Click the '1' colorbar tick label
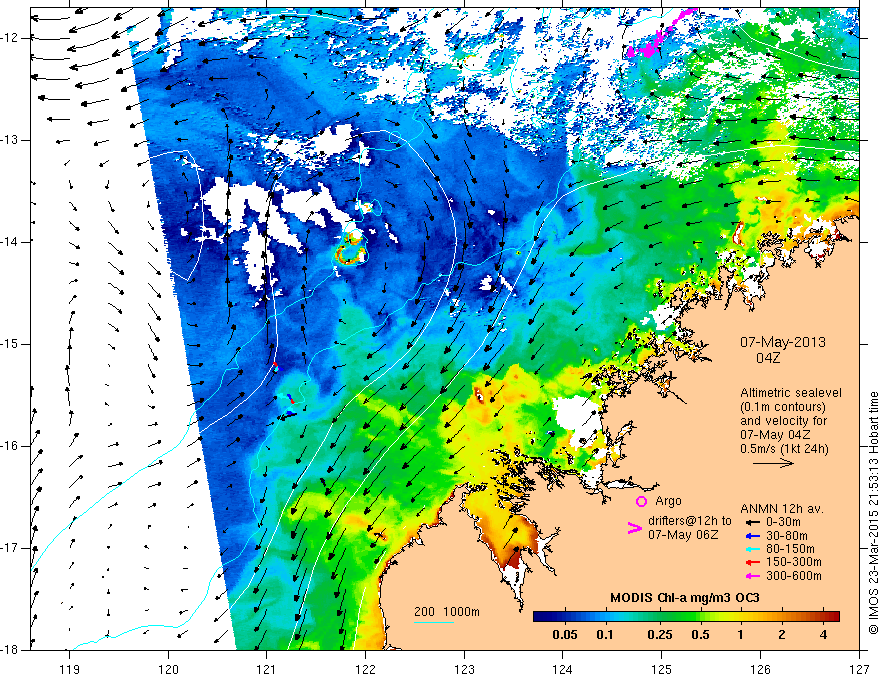 click(740, 635)
